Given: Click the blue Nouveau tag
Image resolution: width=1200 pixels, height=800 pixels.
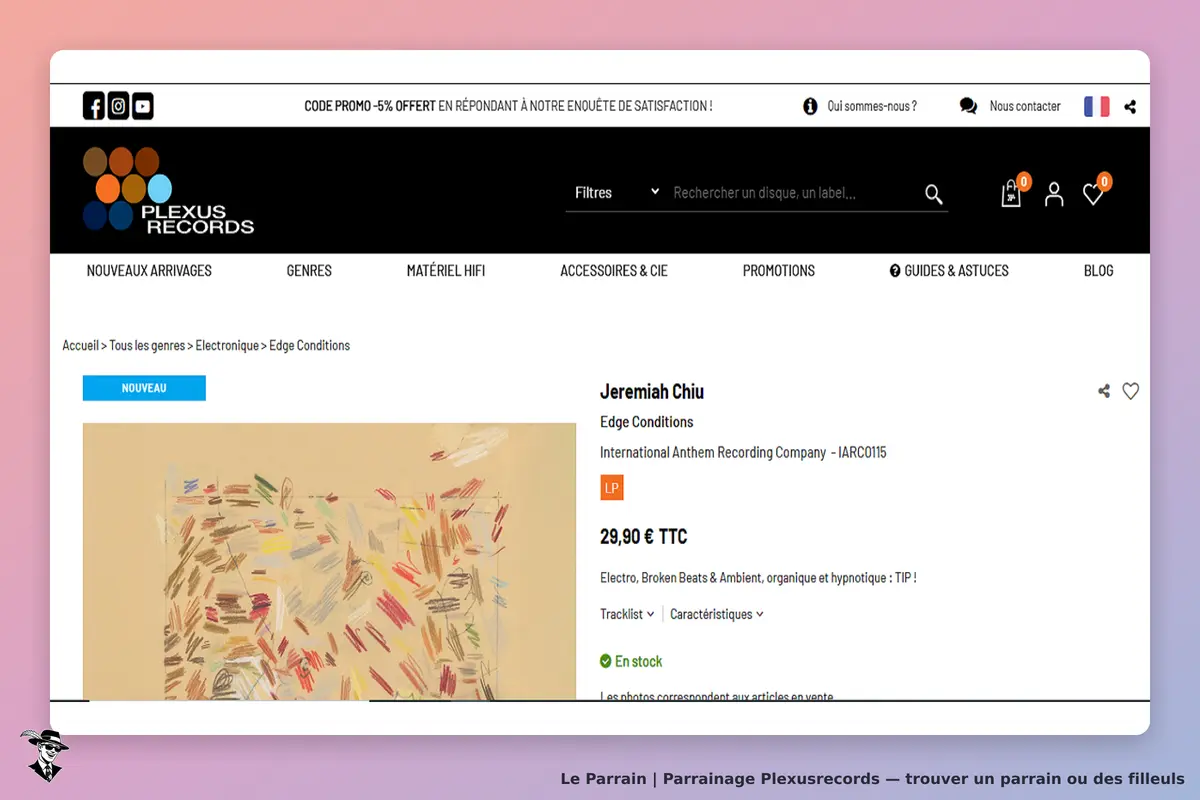Looking at the screenshot, I should (x=144, y=388).
